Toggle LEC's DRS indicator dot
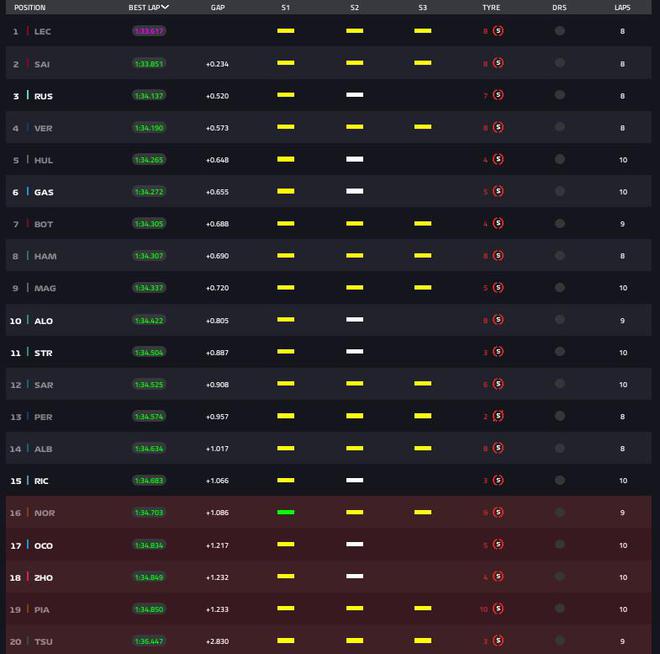This screenshot has height=654, width=660. coord(559,31)
